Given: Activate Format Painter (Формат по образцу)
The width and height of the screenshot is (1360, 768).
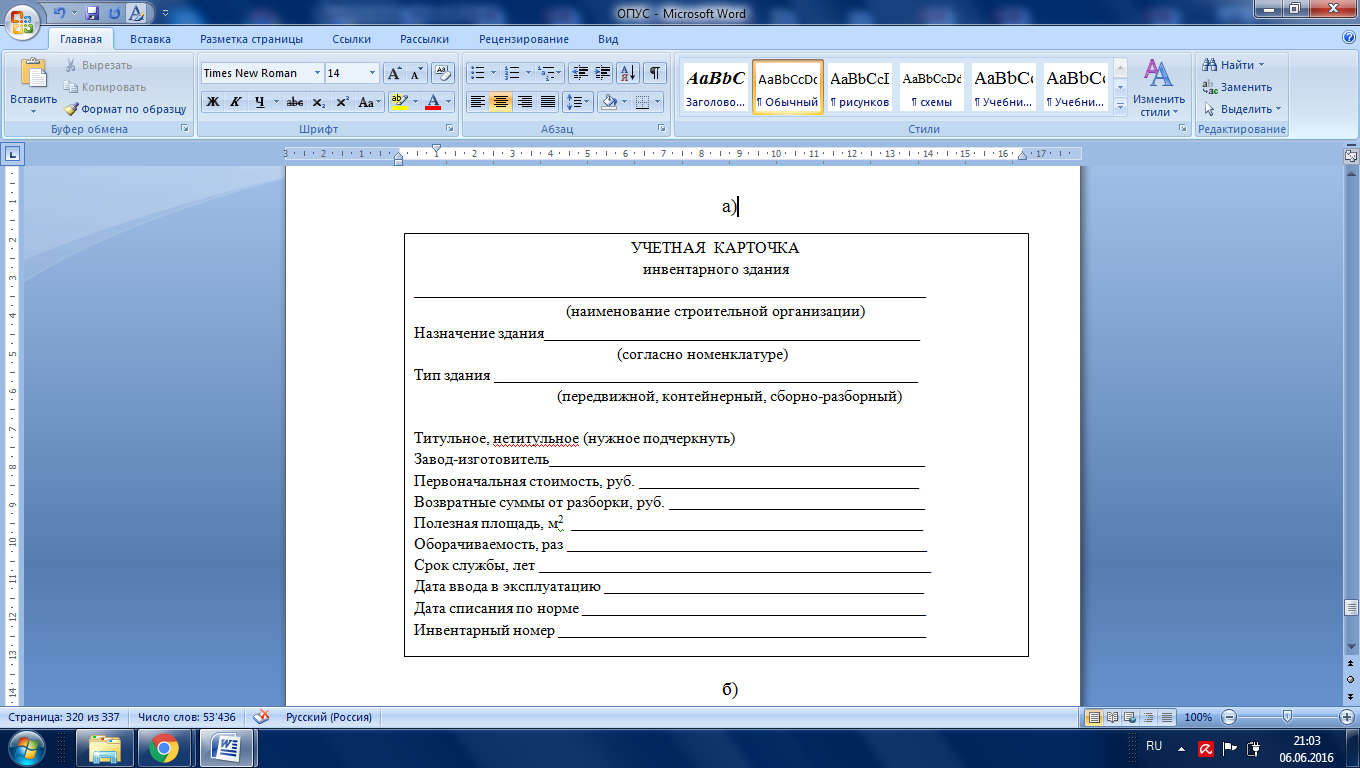Looking at the screenshot, I should click(x=125, y=109).
